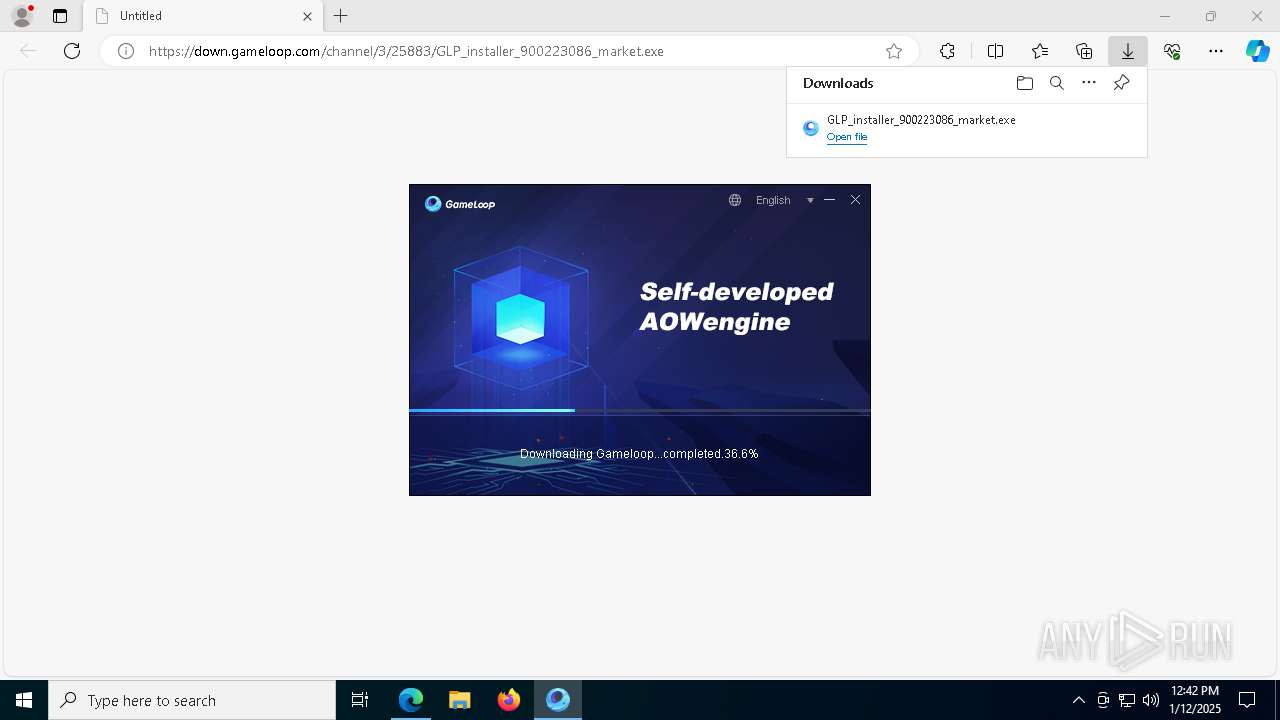The image size is (1280, 720).
Task: Click the GameLoop logo in installer
Action: coord(460,204)
